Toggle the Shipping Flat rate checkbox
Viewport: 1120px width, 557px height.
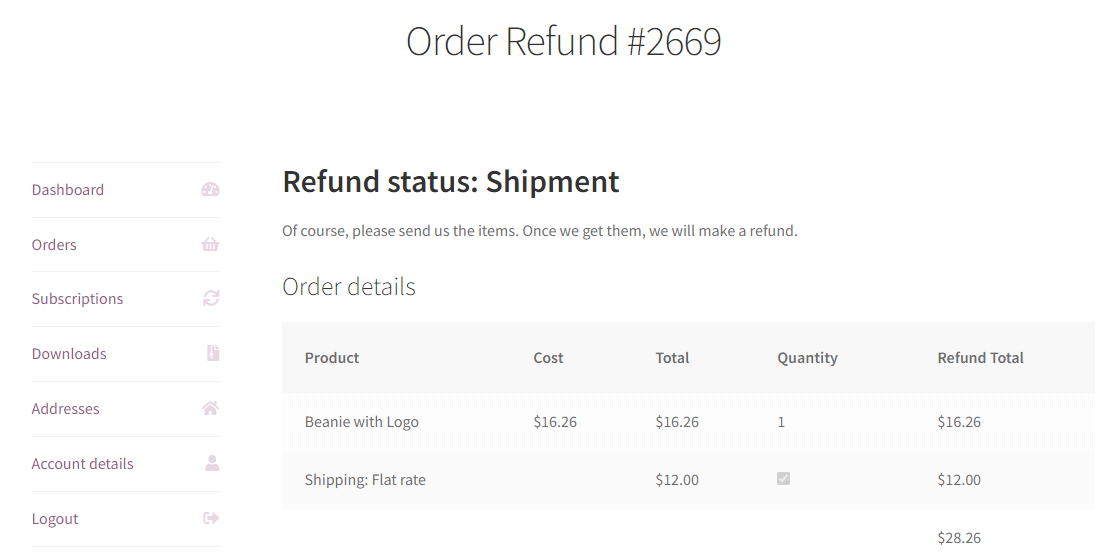pyautogui.click(x=784, y=478)
